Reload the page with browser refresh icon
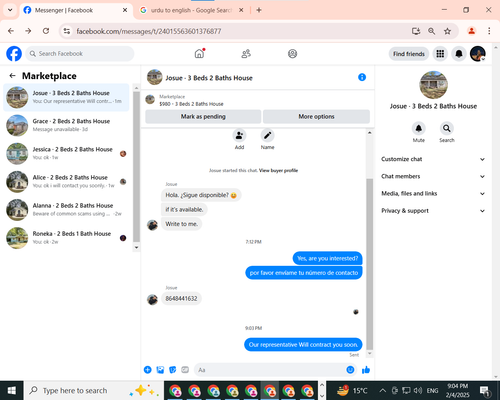 46,31
